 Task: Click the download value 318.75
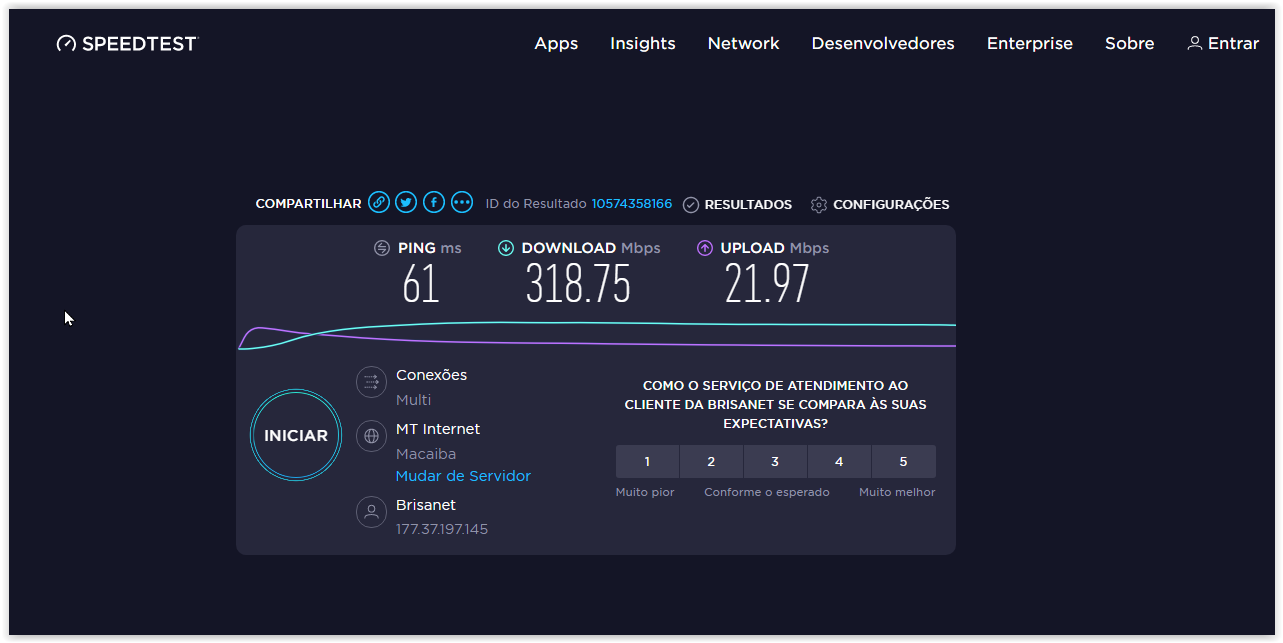click(x=578, y=285)
